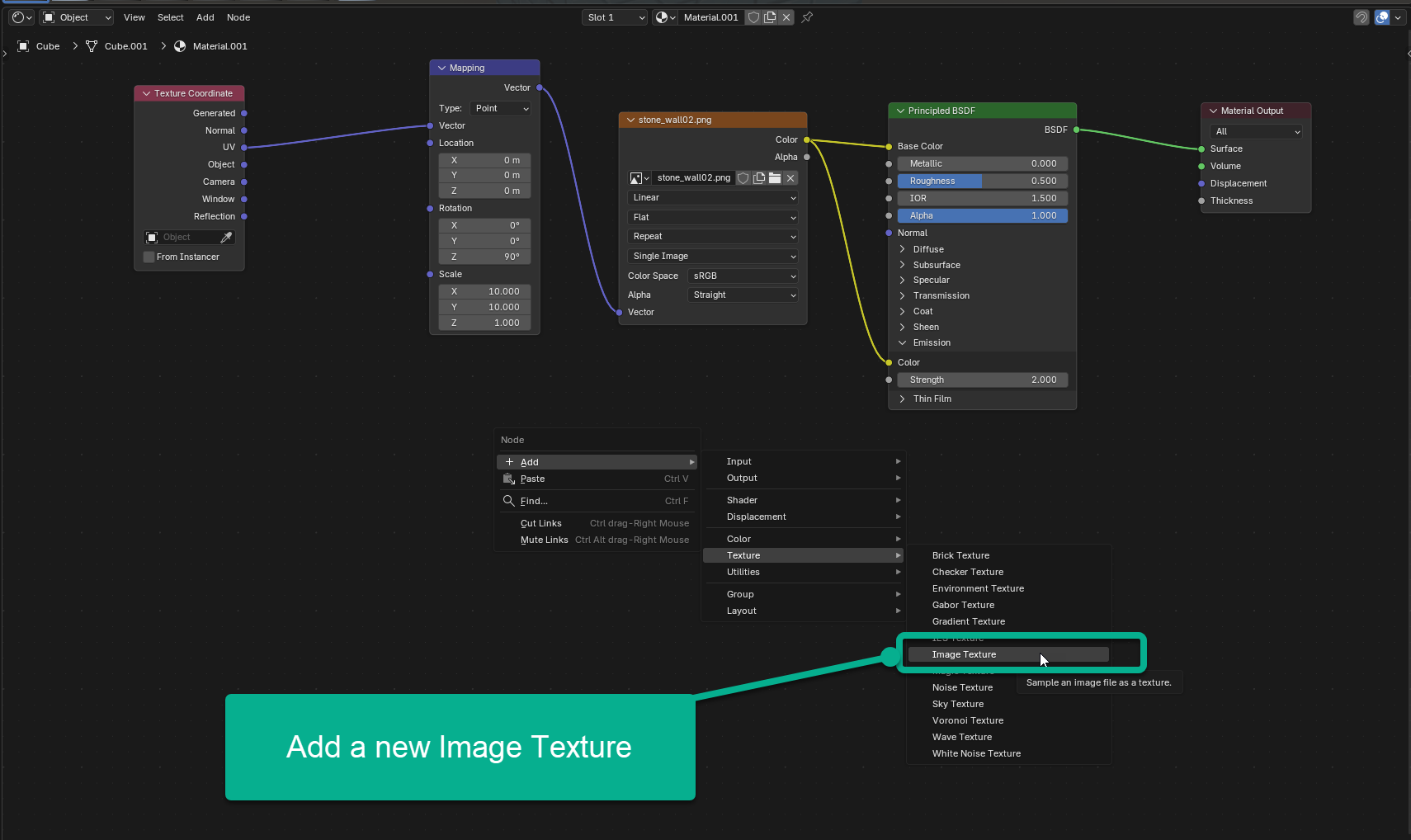Click the UV output socket
The width and height of the screenshot is (1411, 840).
244,147
